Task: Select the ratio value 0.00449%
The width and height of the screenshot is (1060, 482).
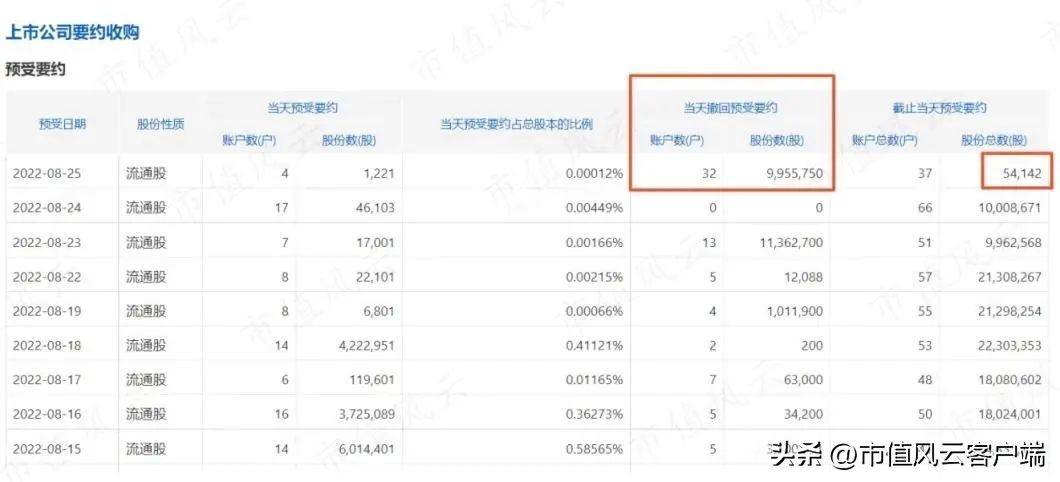Action: click(594, 208)
